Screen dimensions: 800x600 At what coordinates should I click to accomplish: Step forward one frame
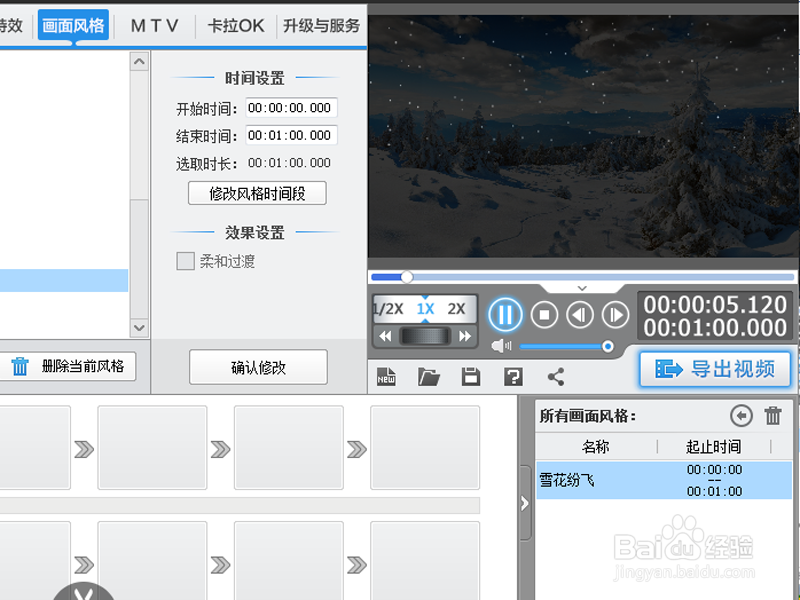(615, 315)
